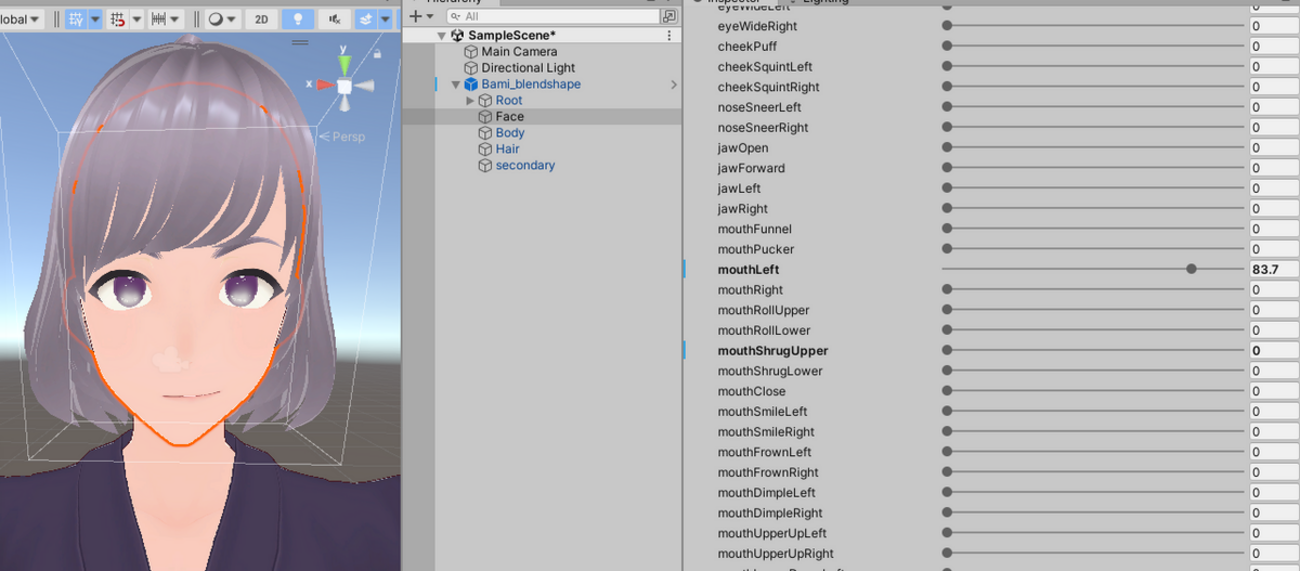Focus the Hierarchy search field
The width and height of the screenshot is (1300, 571).
coord(553,17)
